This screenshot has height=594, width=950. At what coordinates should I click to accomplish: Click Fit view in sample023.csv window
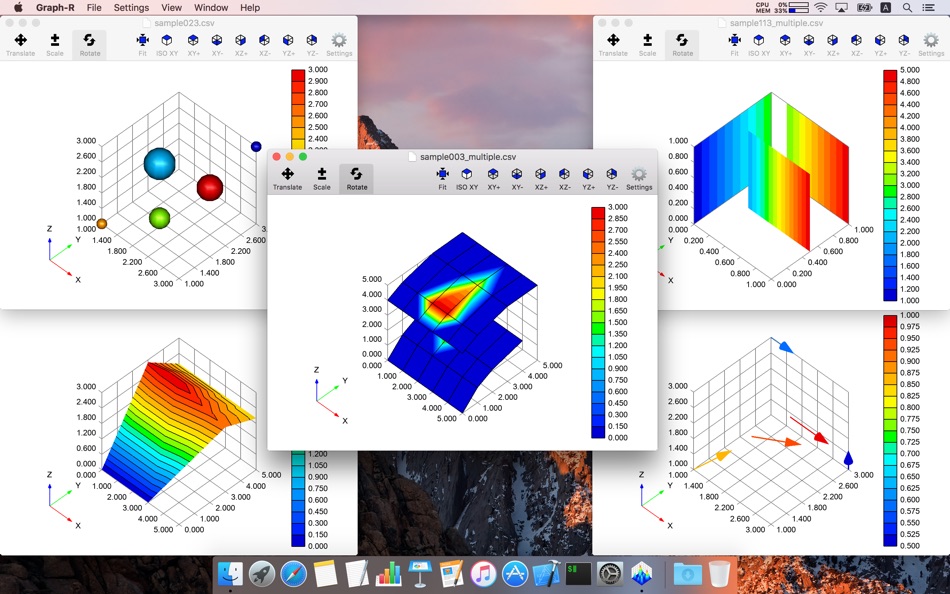pos(142,45)
